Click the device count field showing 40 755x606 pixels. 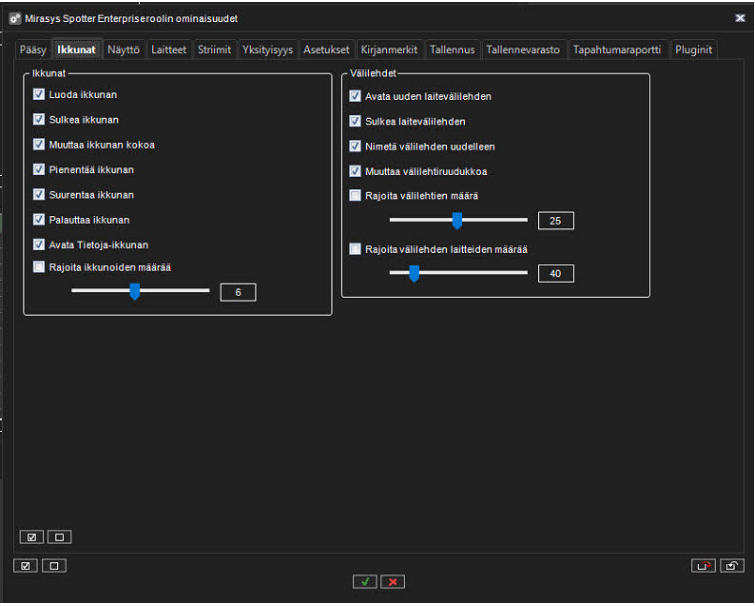coord(555,273)
